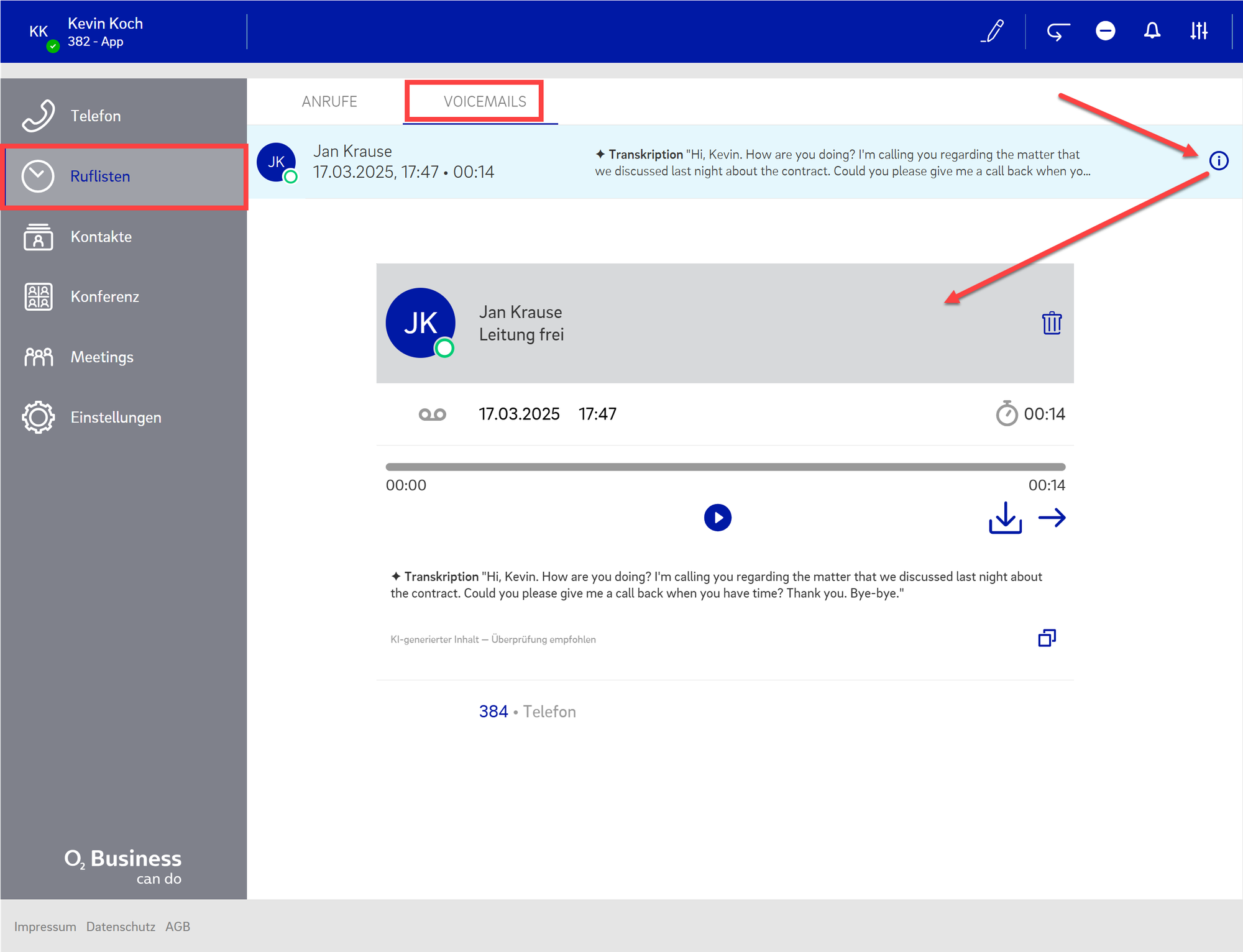Open Einstellungen in the sidebar
The image size is (1243, 952).
click(x=116, y=418)
